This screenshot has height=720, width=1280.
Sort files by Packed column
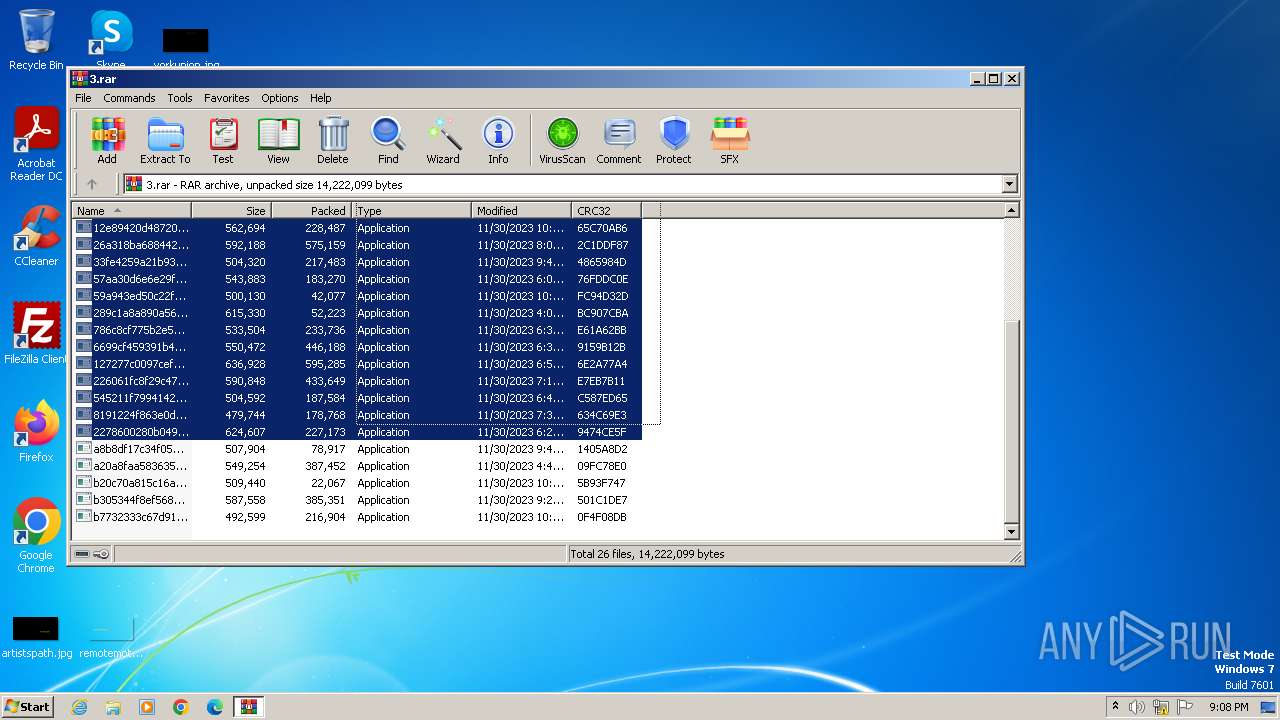pyautogui.click(x=312, y=210)
